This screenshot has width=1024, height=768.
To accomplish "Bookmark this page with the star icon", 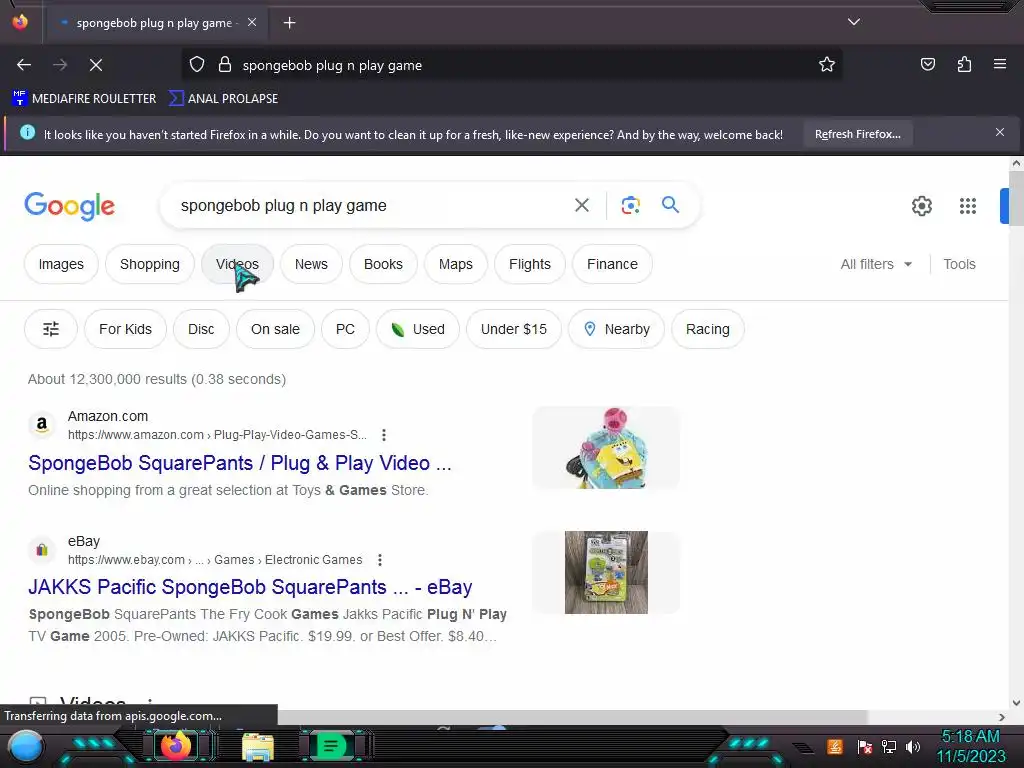I will pyautogui.click(x=827, y=64).
